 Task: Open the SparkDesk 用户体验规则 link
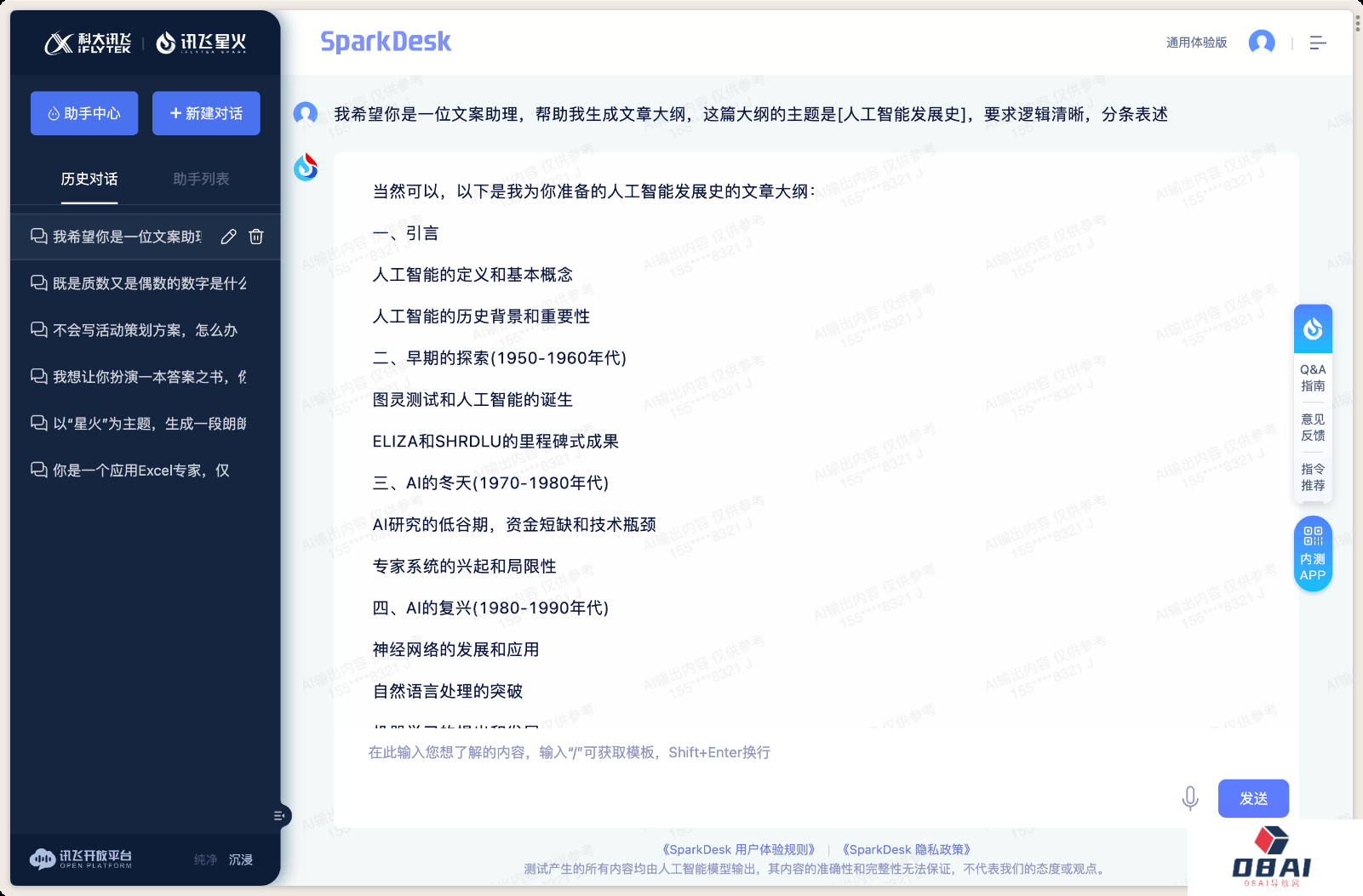point(739,849)
